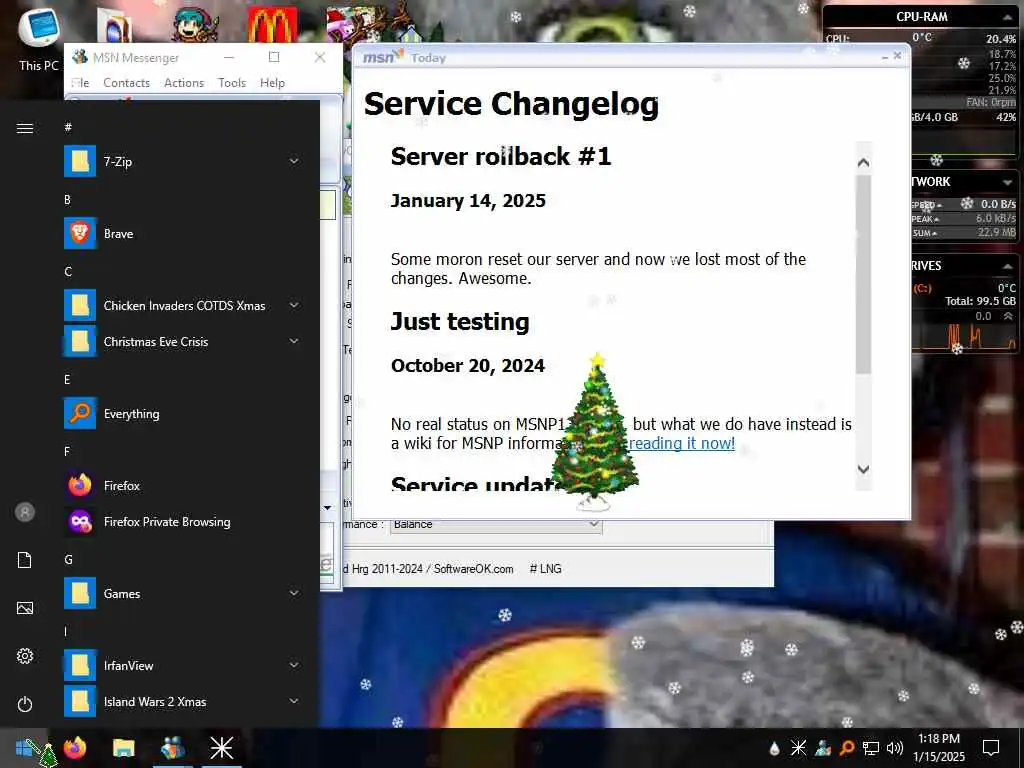
Task: Expand the 7-Zip folder in Start
Action: 294,161
